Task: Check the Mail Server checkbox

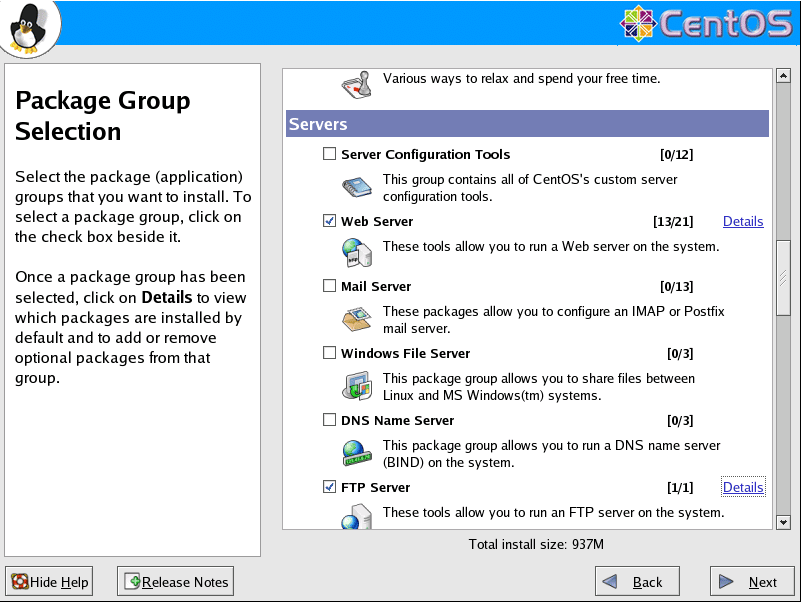Action: tap(329, 286)
